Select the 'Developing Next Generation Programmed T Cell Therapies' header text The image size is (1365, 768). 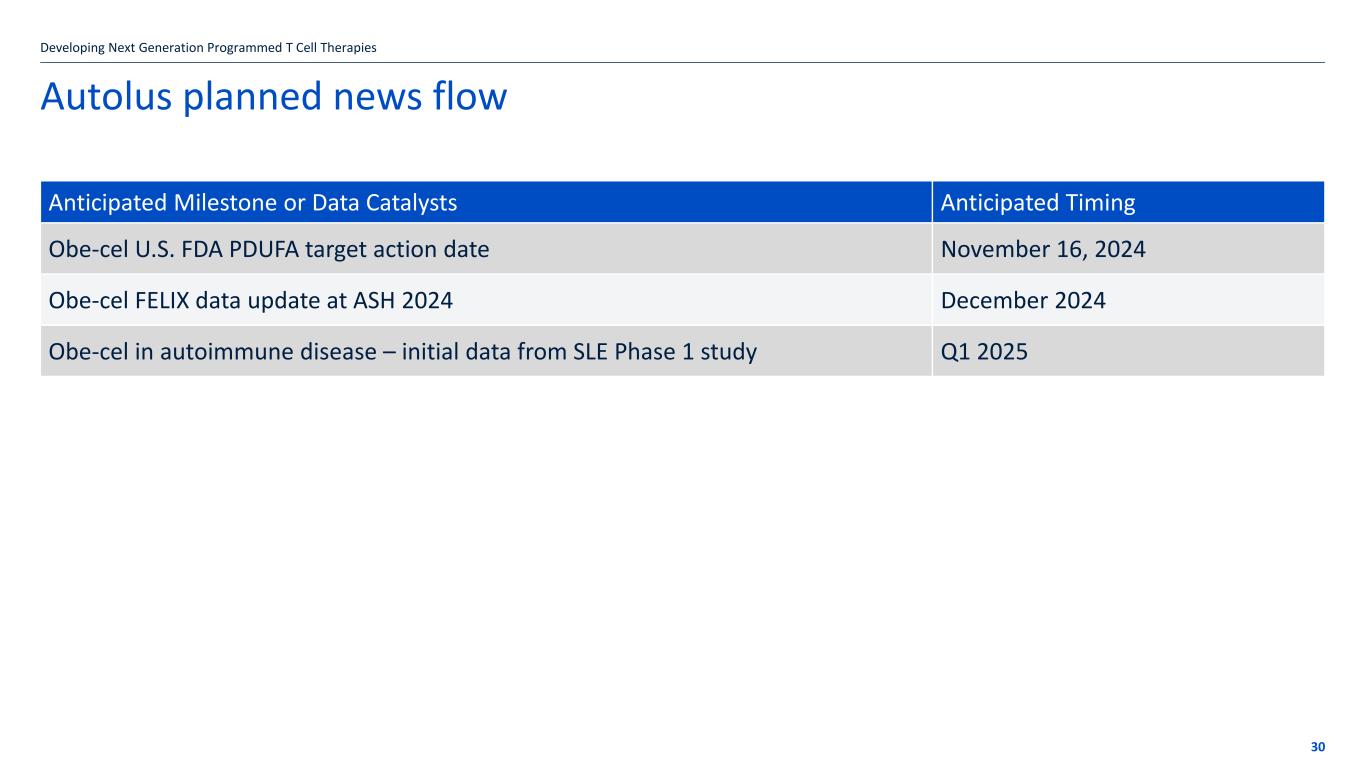pyautogui.click(x=208, y=47)
